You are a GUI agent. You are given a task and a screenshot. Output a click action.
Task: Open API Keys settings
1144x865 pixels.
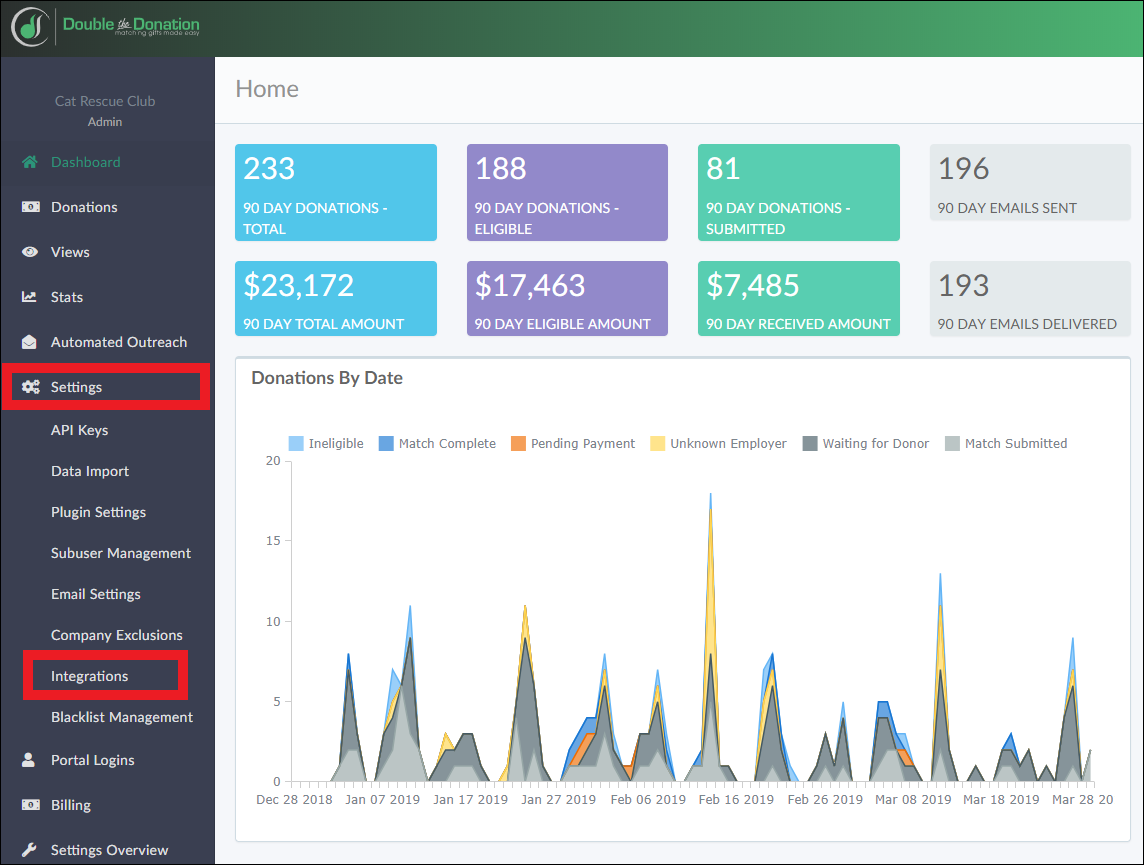(x=80, y=430)
